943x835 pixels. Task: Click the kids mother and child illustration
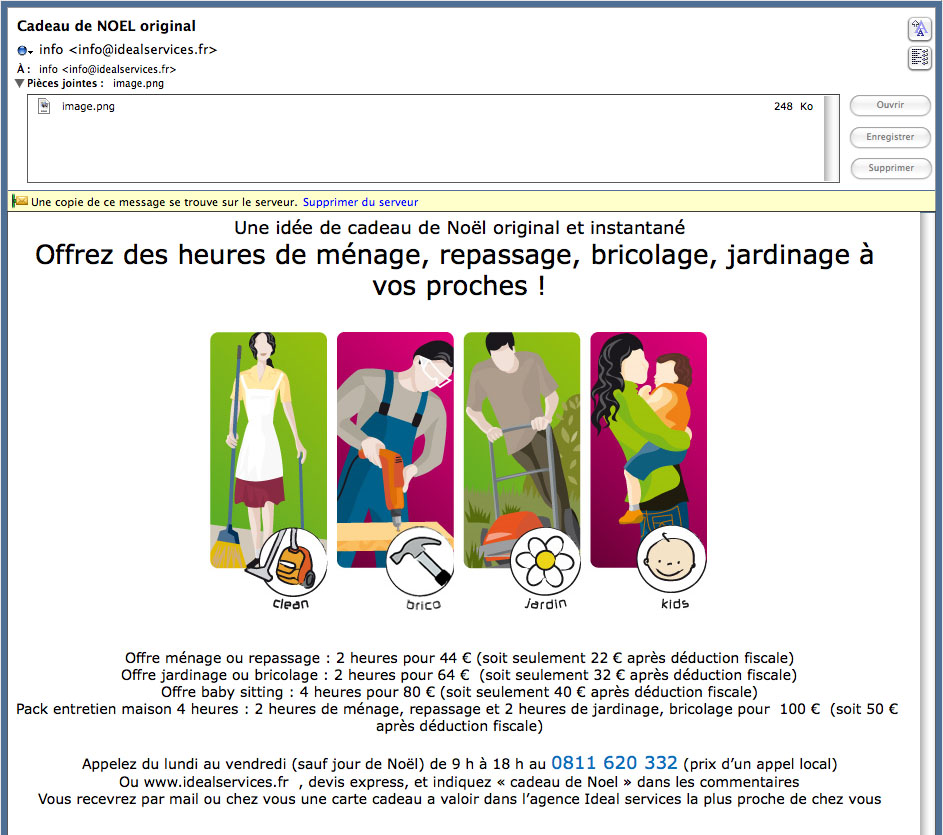tap(648, 449)
